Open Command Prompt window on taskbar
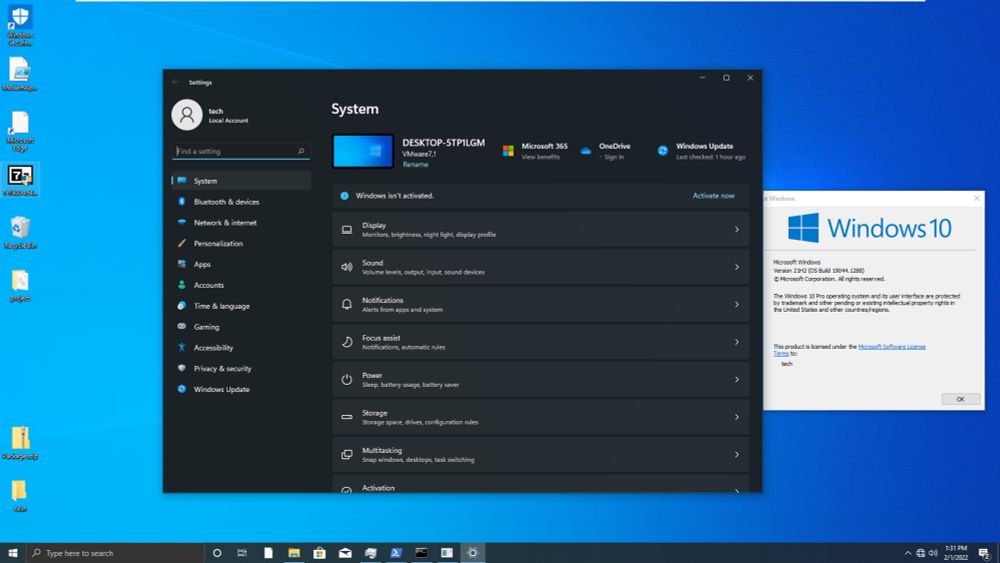Image resolution: width=1000 pixels, height=563 pixels. coord(422,553)
